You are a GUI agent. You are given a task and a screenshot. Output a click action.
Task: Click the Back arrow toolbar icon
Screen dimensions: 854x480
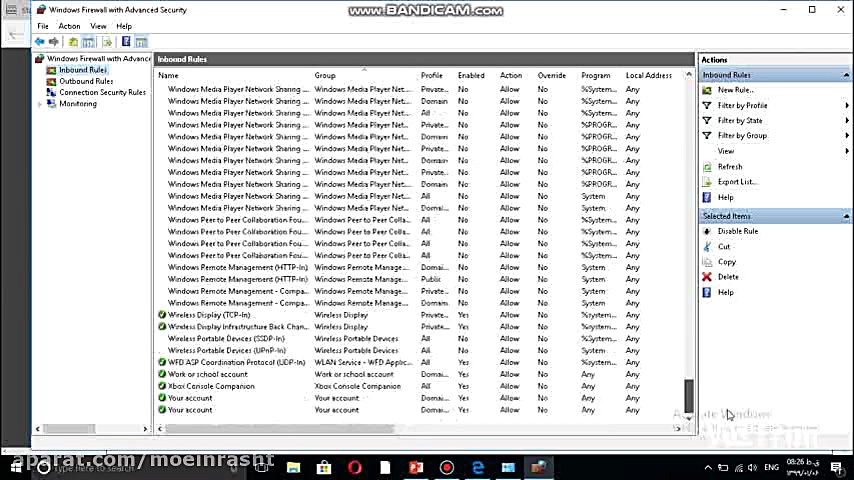pos(40,42)
